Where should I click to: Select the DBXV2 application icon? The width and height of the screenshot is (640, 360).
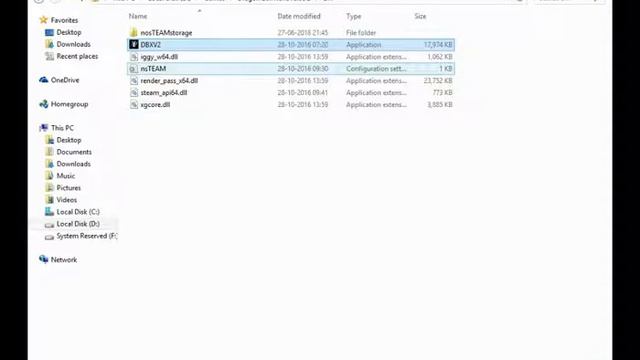pyautogui.click(x=133, y=44)
